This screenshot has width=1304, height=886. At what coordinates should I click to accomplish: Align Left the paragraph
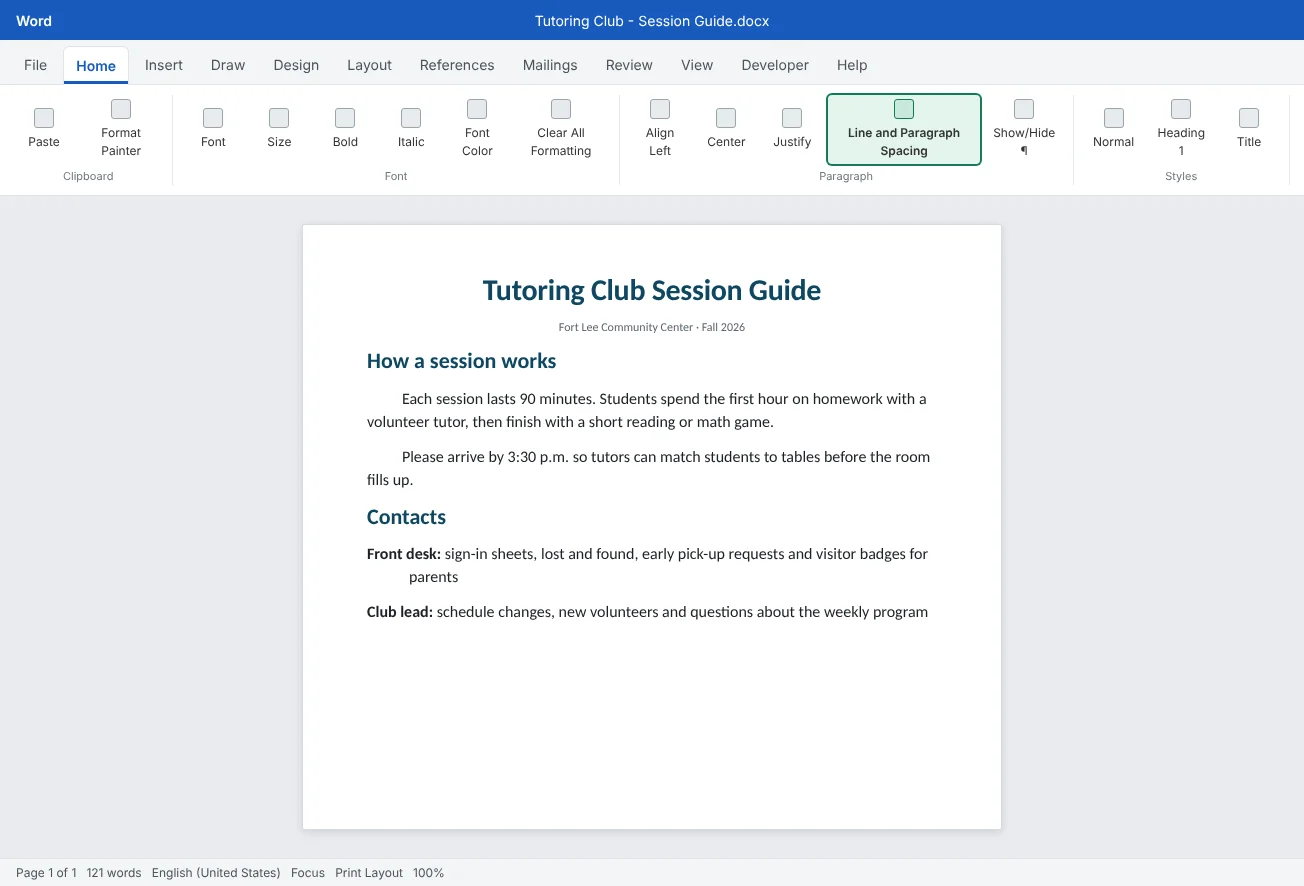(660, 129)
